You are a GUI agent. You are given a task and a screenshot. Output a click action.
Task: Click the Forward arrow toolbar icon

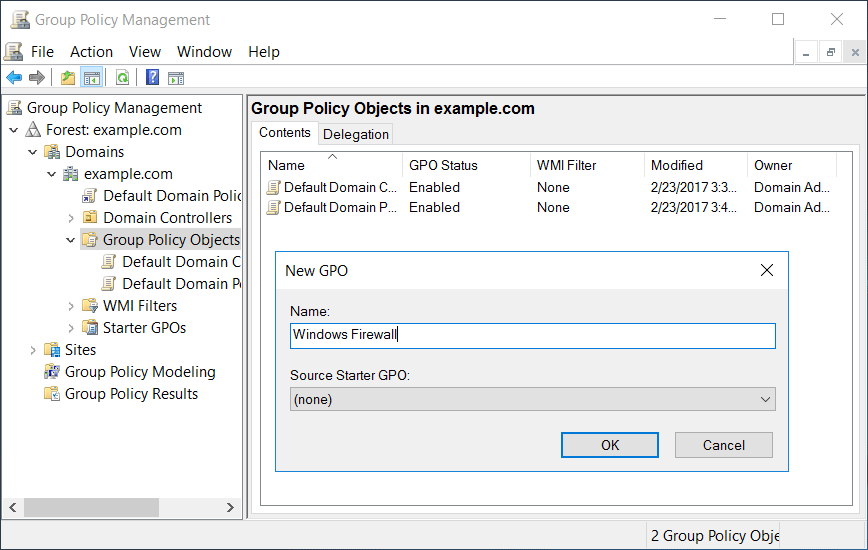click(37, 77)
